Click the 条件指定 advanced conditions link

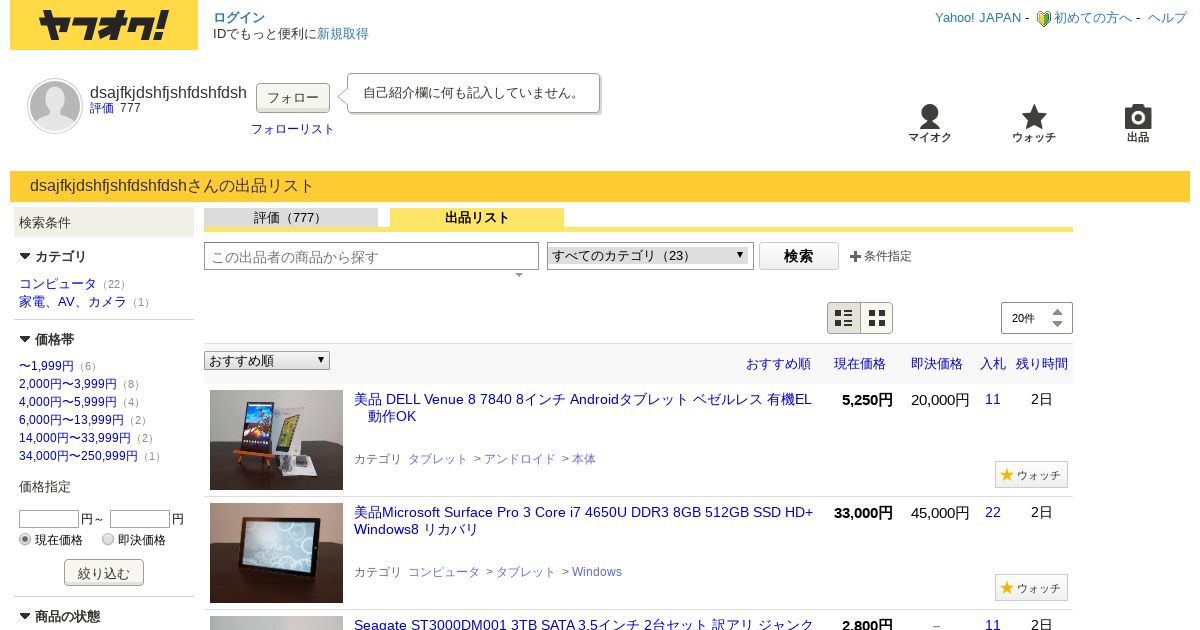[888, 256]
